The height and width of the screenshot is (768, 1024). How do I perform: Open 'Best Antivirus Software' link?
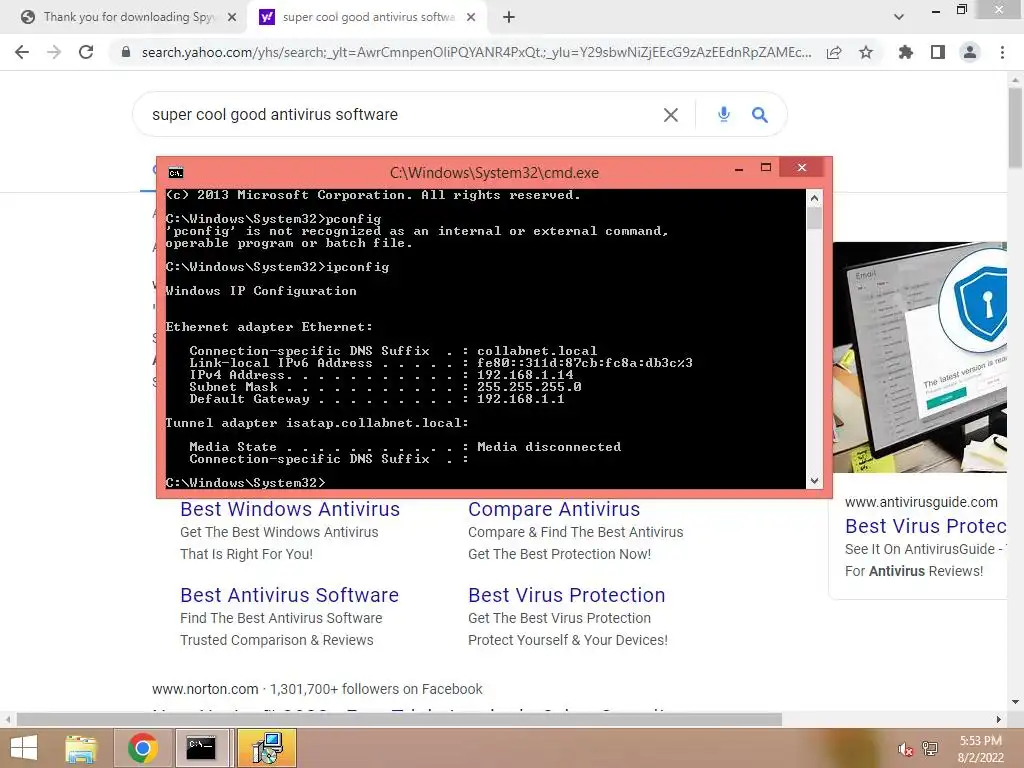point(289,595)
